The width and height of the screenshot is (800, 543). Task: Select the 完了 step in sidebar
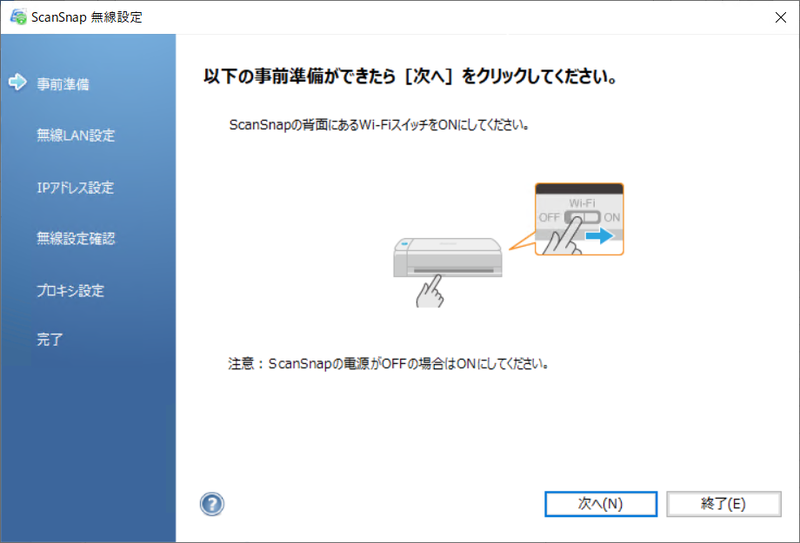[49, 339]
